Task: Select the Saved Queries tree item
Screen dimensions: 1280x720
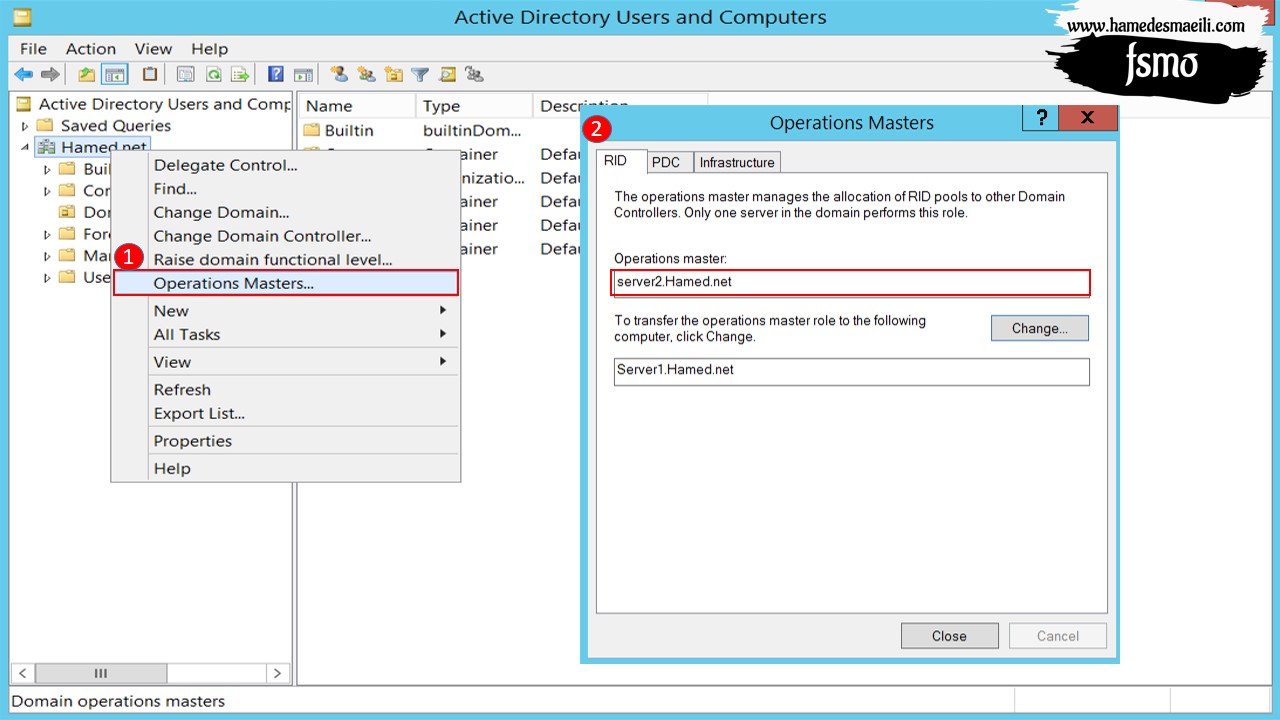Action: tap(116, 126)
